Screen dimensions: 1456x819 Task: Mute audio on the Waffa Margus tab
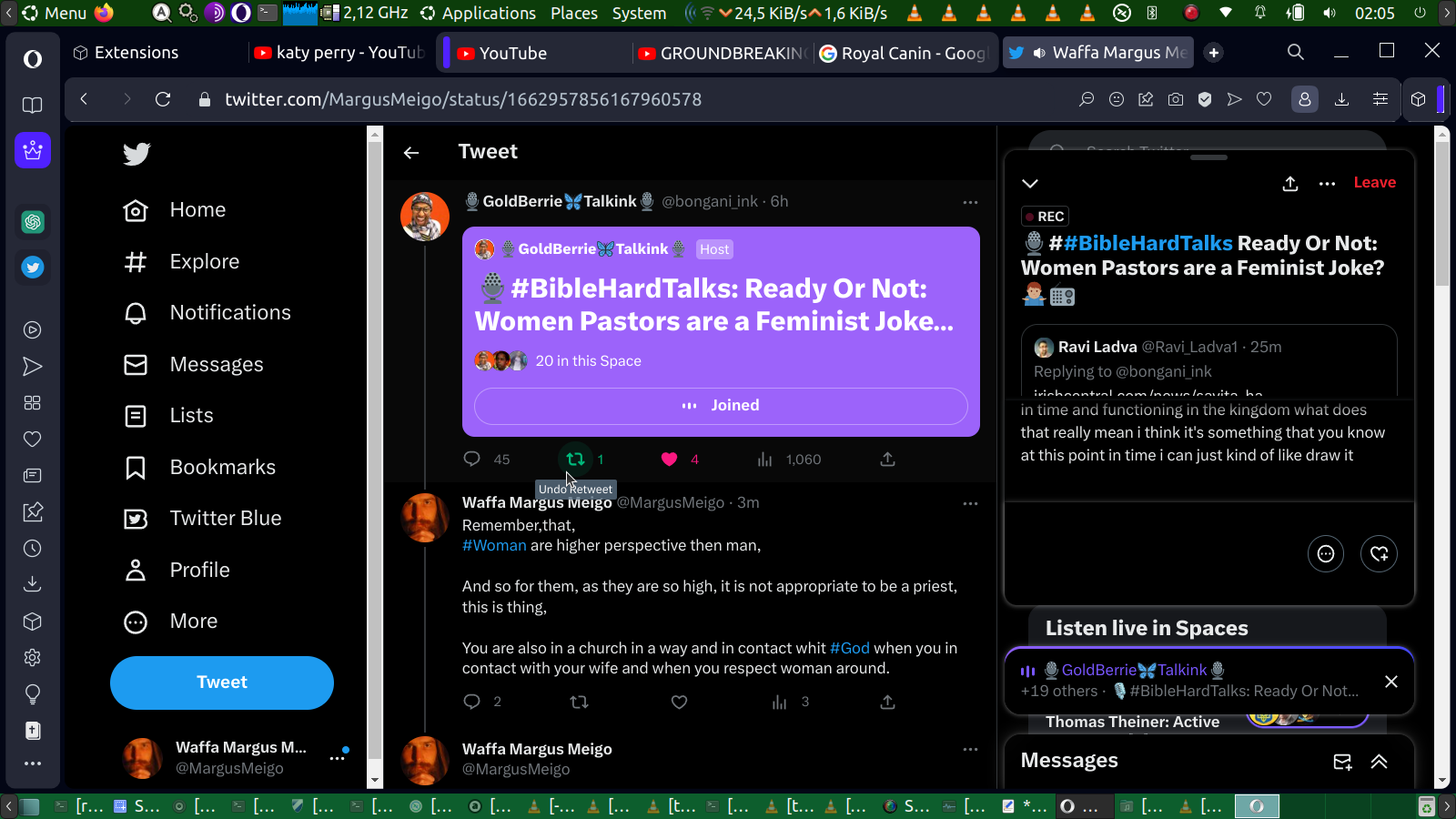(x=1039, y=53)
